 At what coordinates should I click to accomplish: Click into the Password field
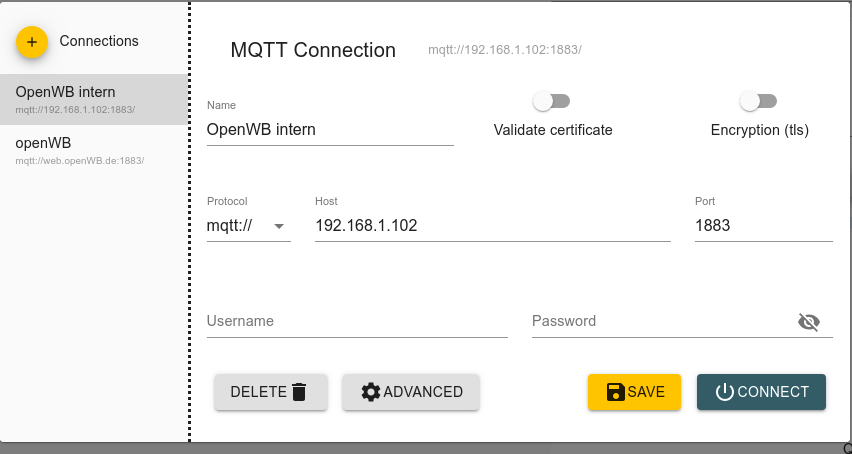coord(660,322)
